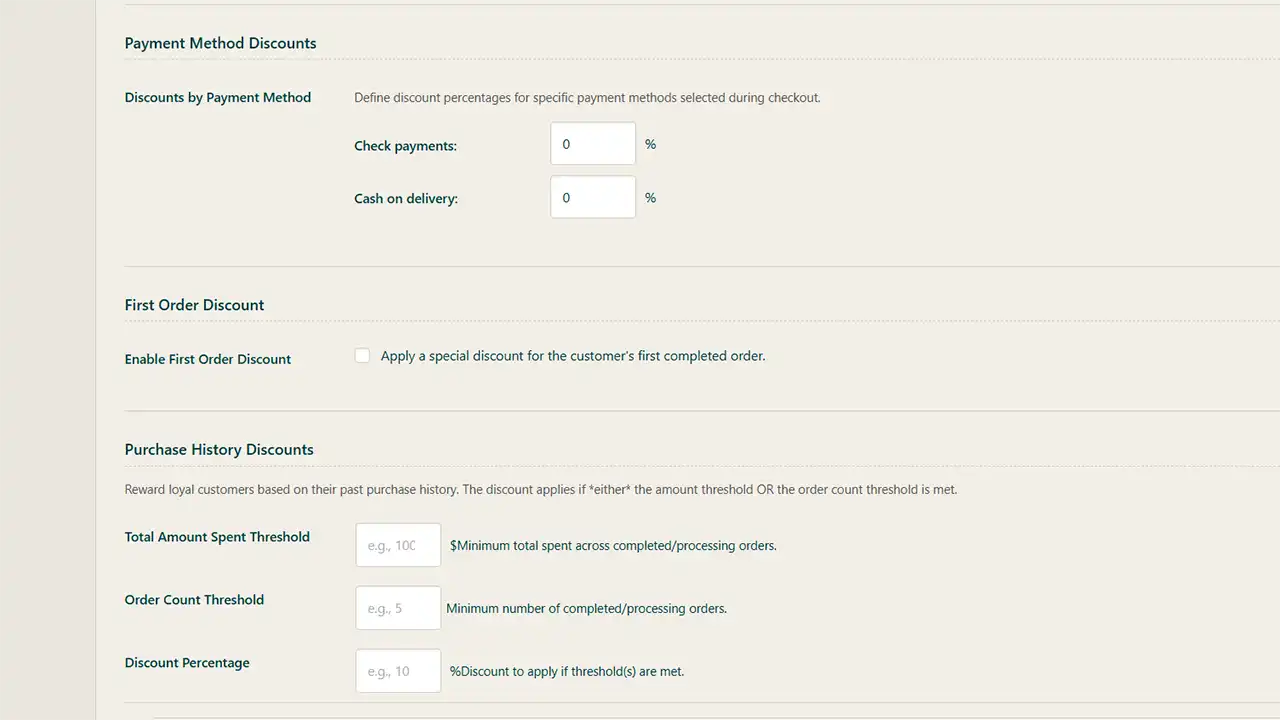Click the "Discount Percentage" label
The height and width of the screenshot is (720, 1280).
[187, 663]
